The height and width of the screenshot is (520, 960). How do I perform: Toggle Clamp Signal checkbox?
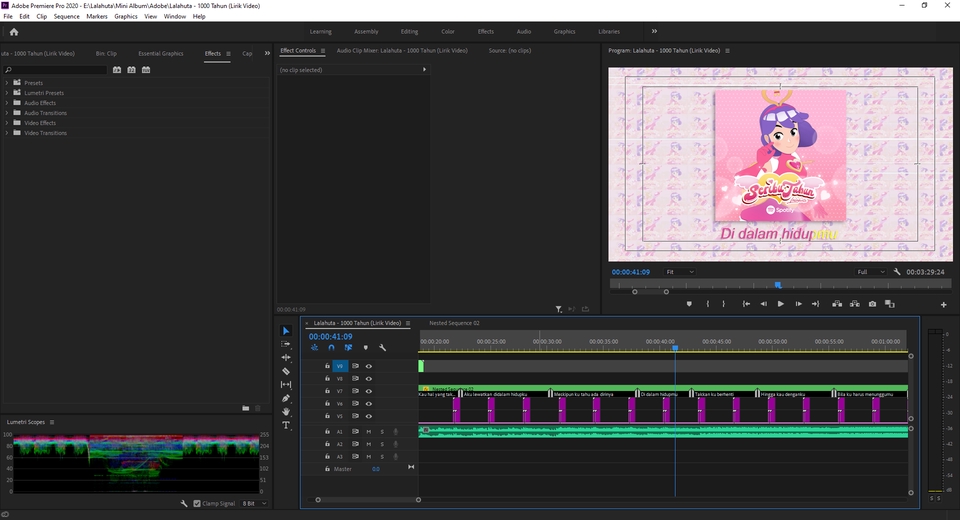[197, 503]
